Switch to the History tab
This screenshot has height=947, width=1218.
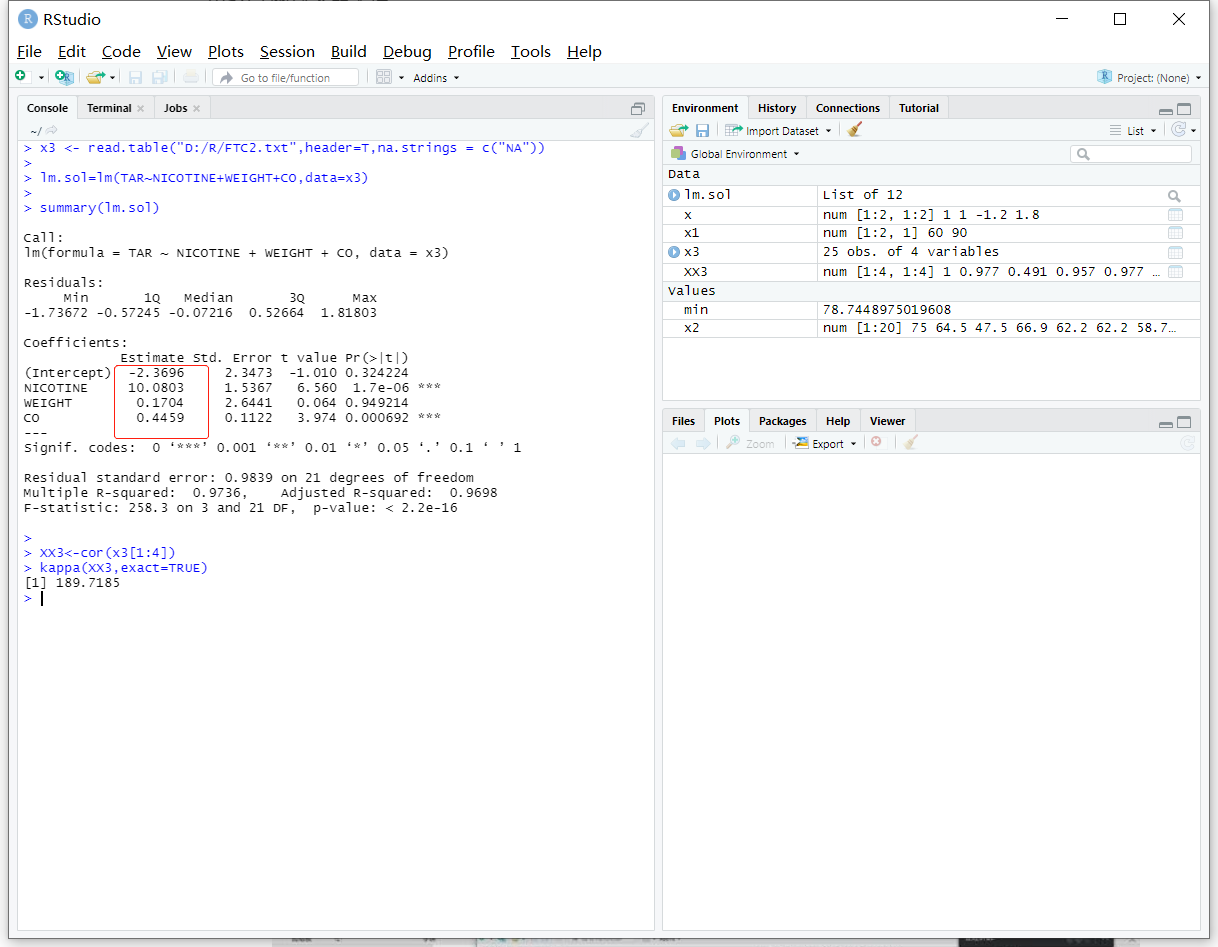click(x=777, y=108)
